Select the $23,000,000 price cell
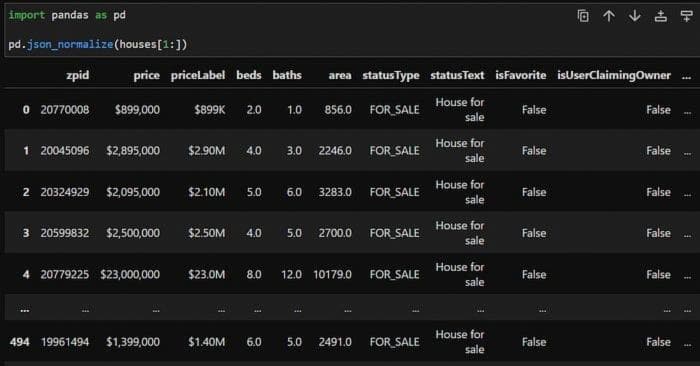700x366 pixels. tap(130, 274)
